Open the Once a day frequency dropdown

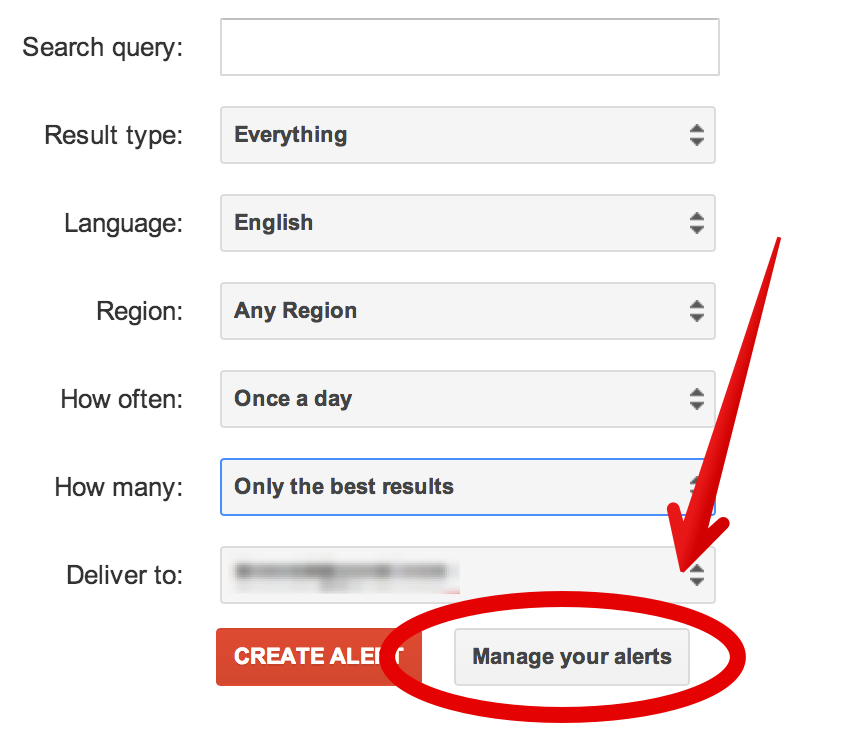[x=468, y=399]
